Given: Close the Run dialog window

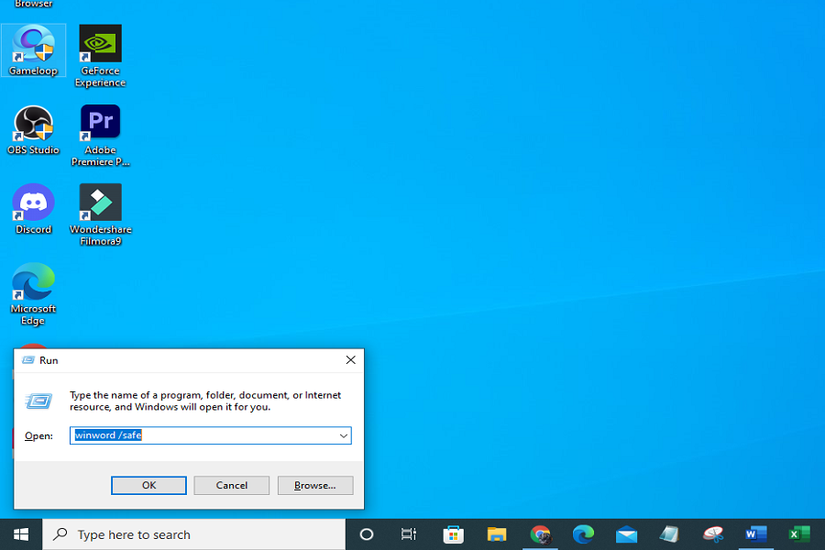Looking at the screenshot, I should pos(350,360).
